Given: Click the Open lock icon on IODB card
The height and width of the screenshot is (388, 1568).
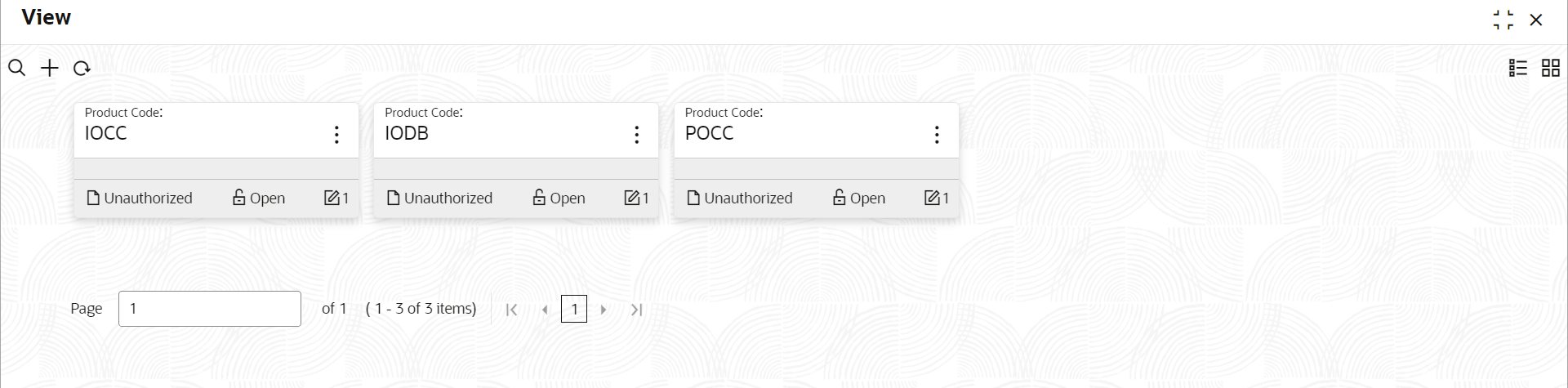Looking at the screenshot, I should click(539, 198).
